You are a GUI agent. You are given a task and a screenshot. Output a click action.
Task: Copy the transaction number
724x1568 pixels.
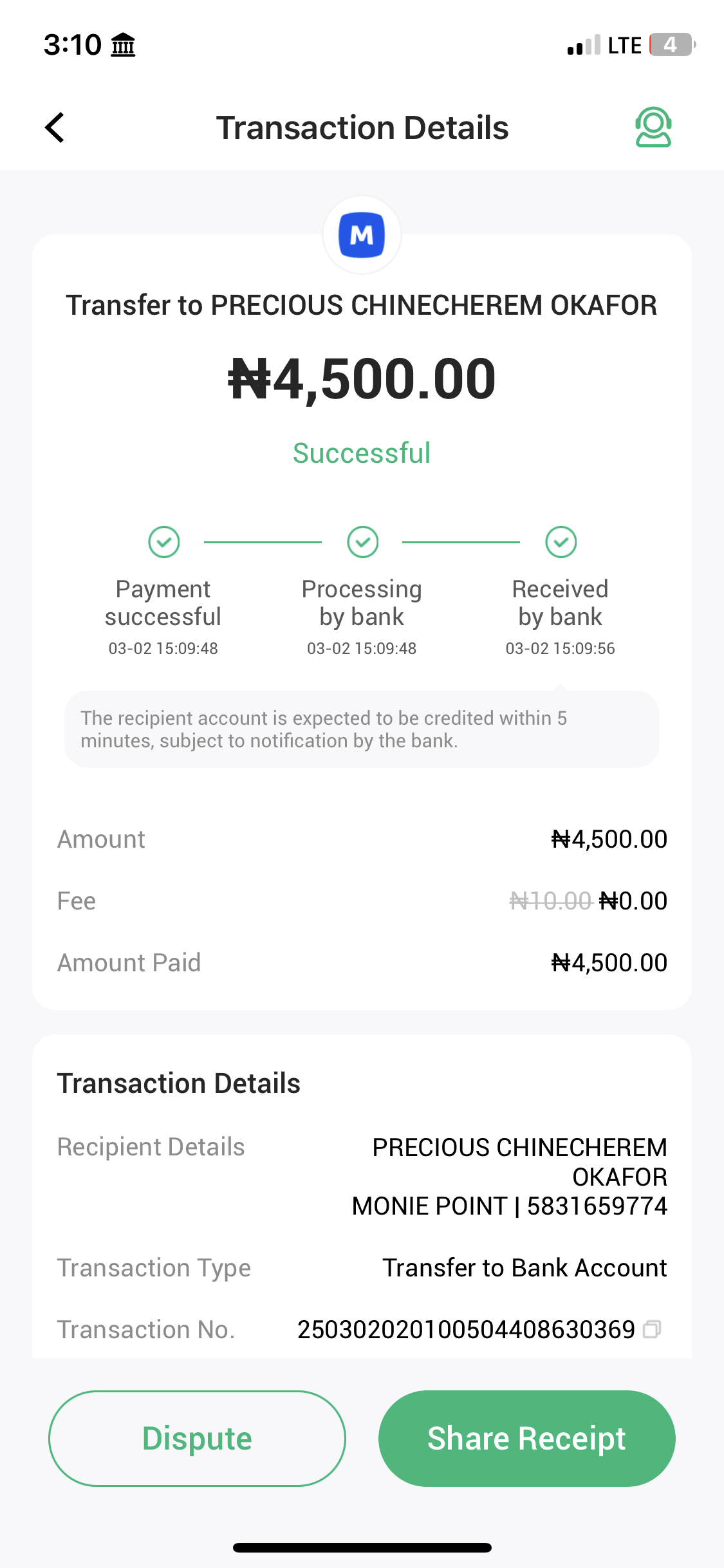tap(652, 1329)
